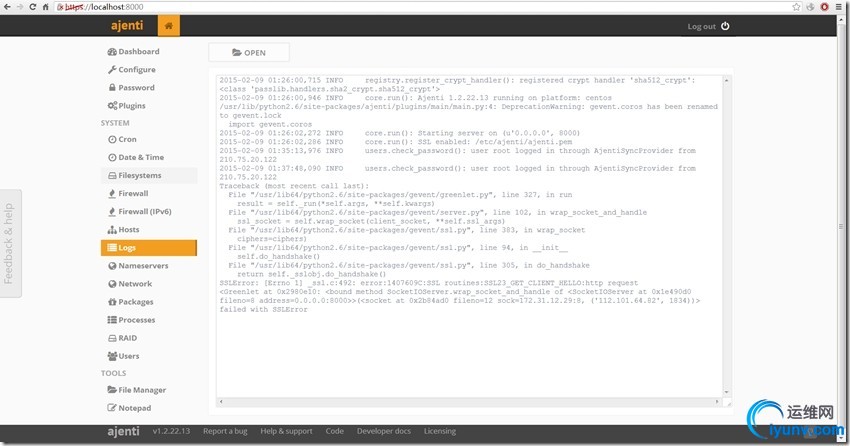
Task: Click the ajenti logo in header
Action: (127, 25)
